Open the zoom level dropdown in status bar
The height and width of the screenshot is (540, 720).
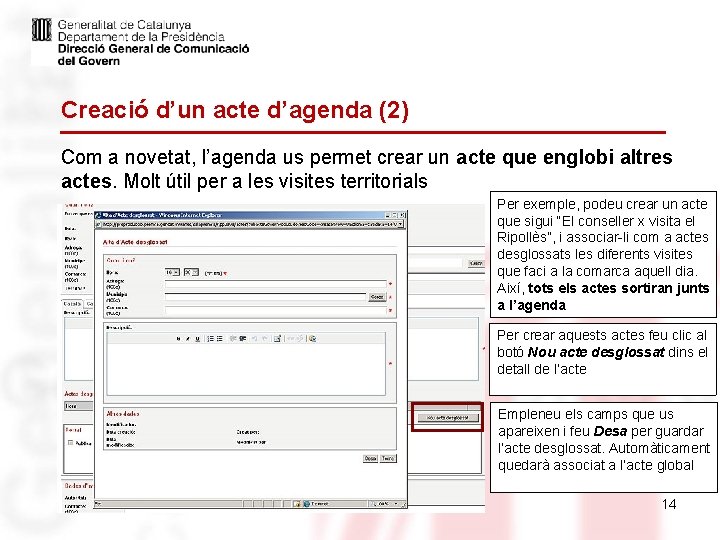(396, 504)
